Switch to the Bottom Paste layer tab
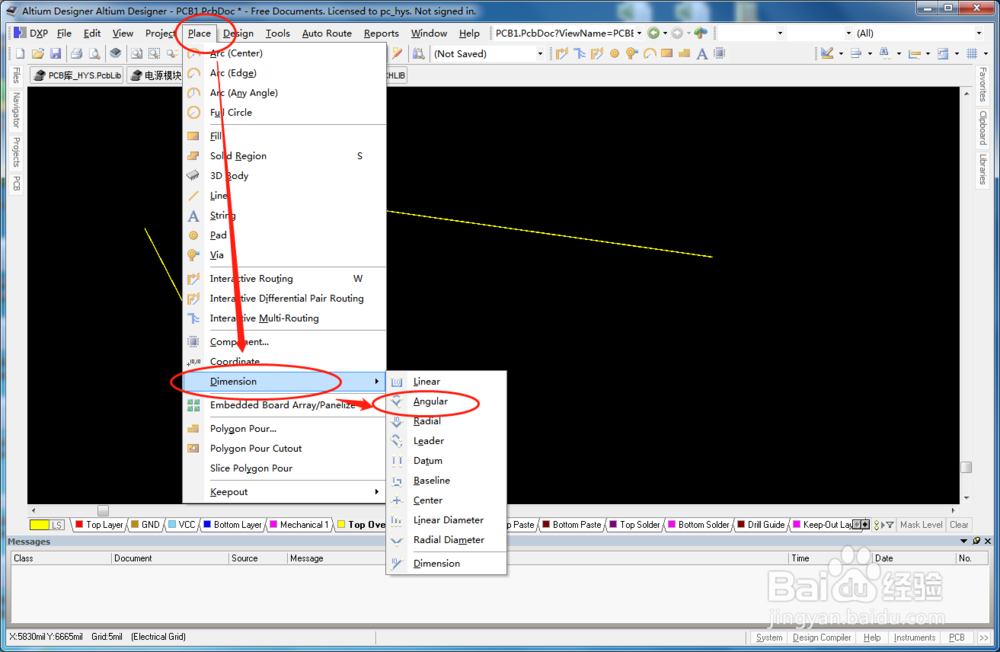The width and height of the screenshot is (1000, 652). click(x=572, y=524)
